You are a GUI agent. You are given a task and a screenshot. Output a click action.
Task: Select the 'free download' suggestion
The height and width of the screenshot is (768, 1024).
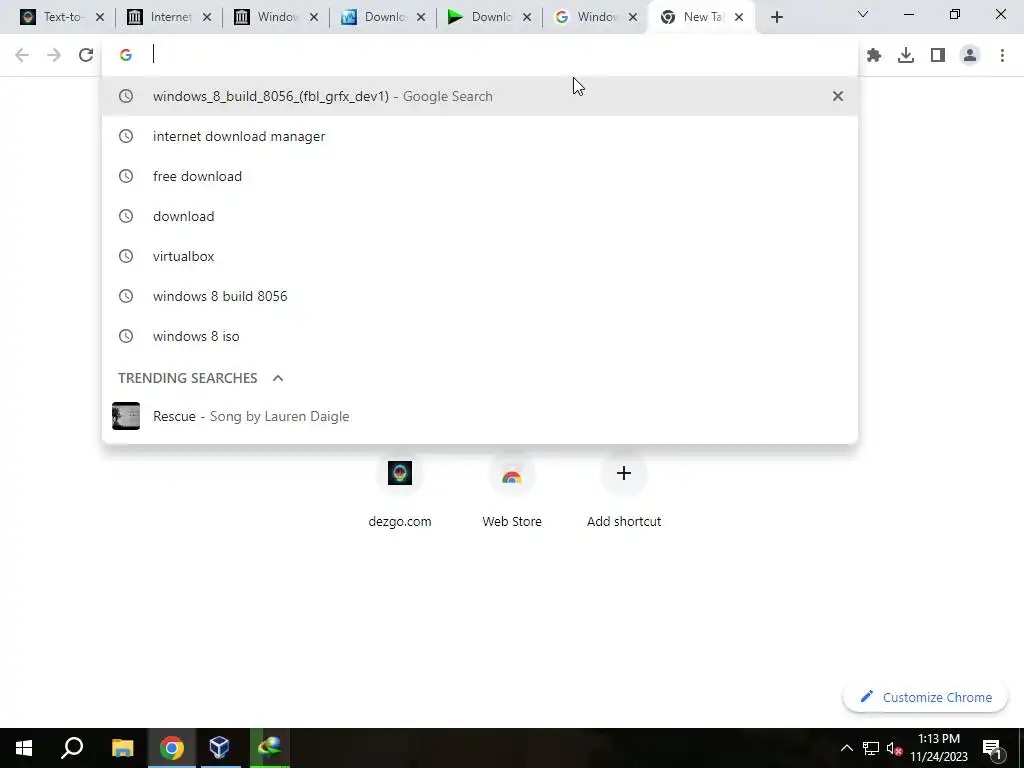(x=480, y=176)
